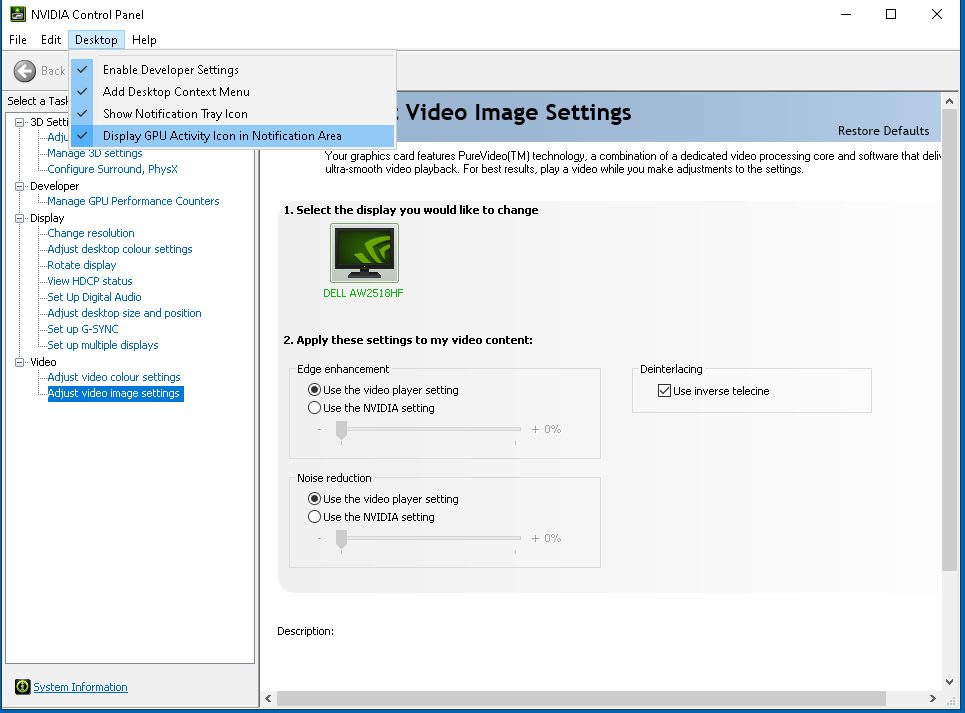Image resolution: width=965 pixels, height=713 pixels.
Task: Collapse the 3D Settings tree node
Action: 20,122
